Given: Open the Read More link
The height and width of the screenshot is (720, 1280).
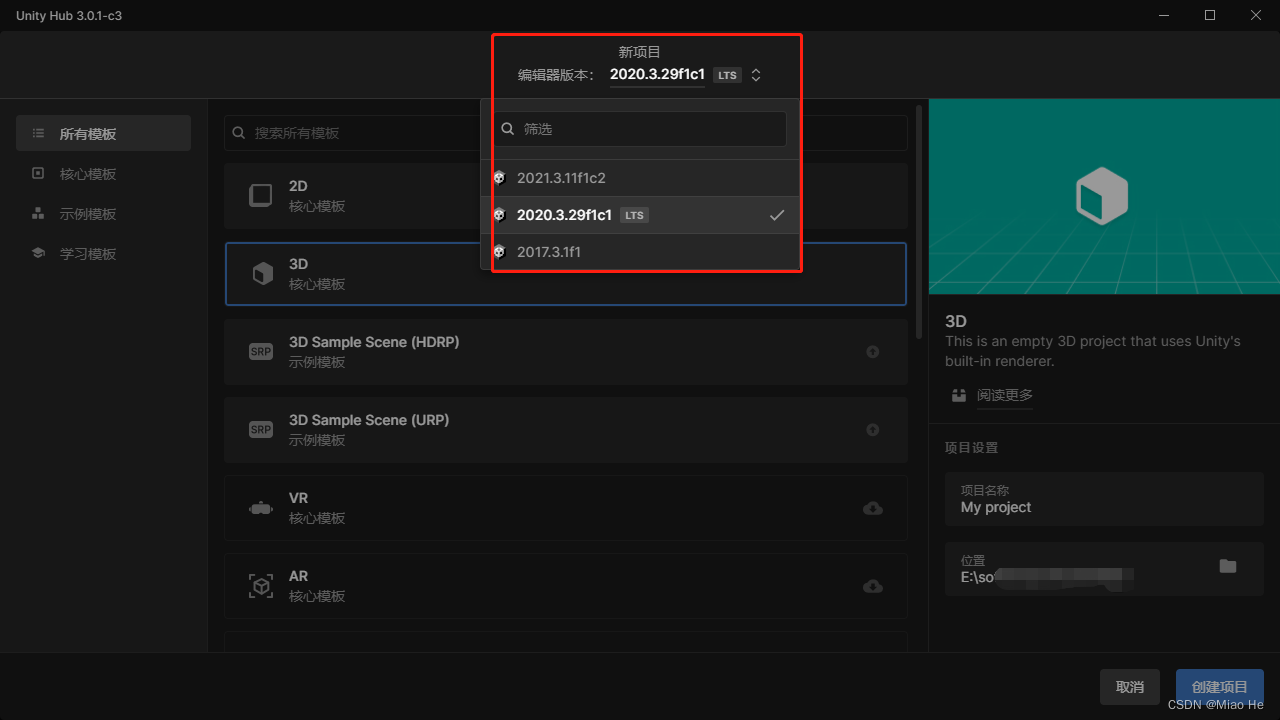Looking at the screenshot, I should point(1005,395).
